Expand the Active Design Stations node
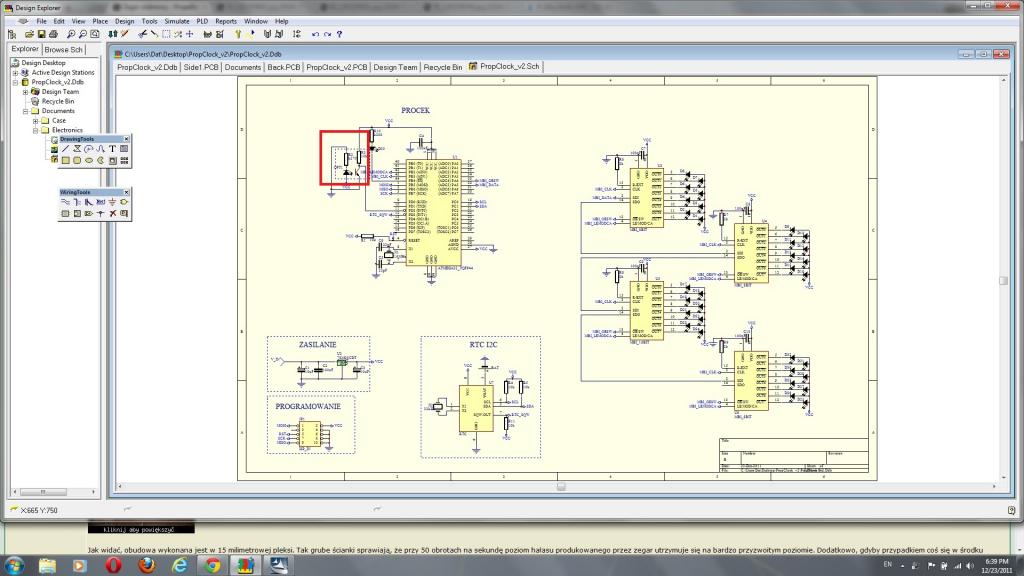The image size is (1024, 576). coord(15,73)
